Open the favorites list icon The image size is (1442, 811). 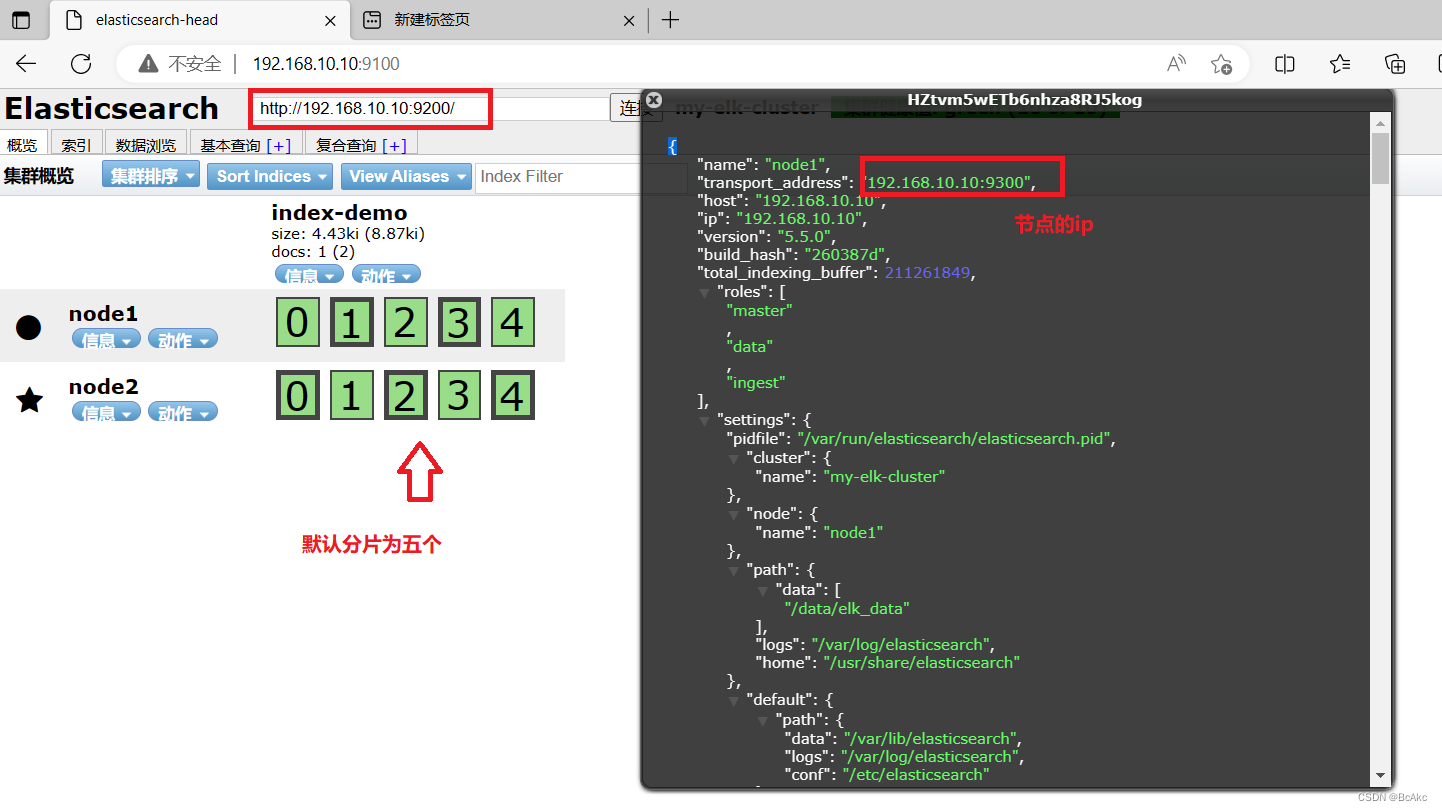point(1340,64)
